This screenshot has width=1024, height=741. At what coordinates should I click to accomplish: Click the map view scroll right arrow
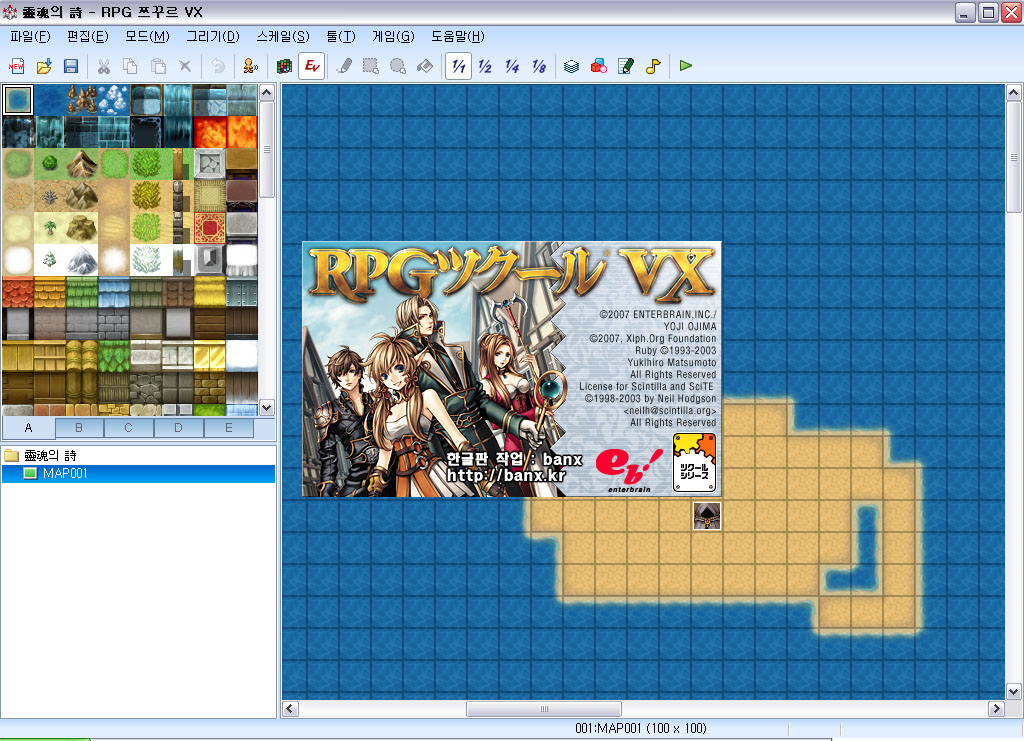(x=997, y=708)
